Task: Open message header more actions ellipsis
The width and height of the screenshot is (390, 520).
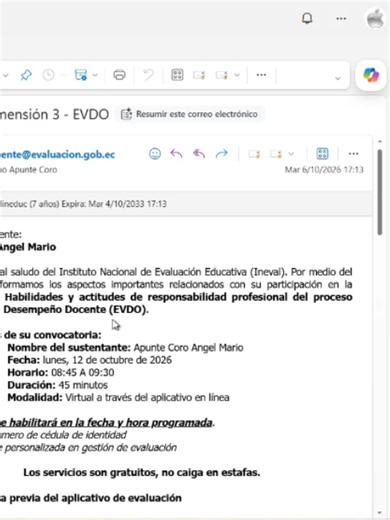Action: tap(353, 154)
